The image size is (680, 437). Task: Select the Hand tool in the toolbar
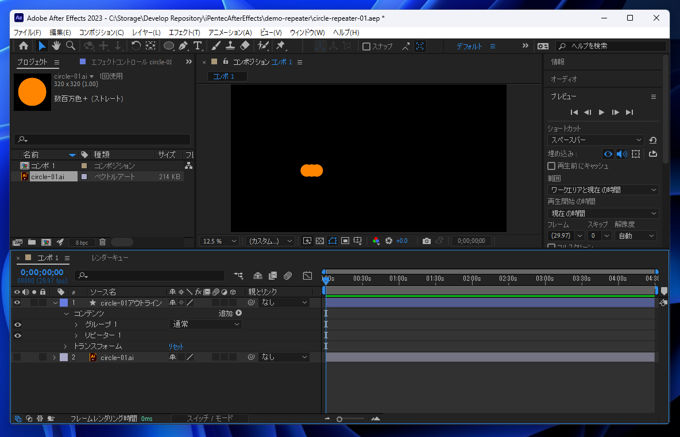click(x=56, y=46)
